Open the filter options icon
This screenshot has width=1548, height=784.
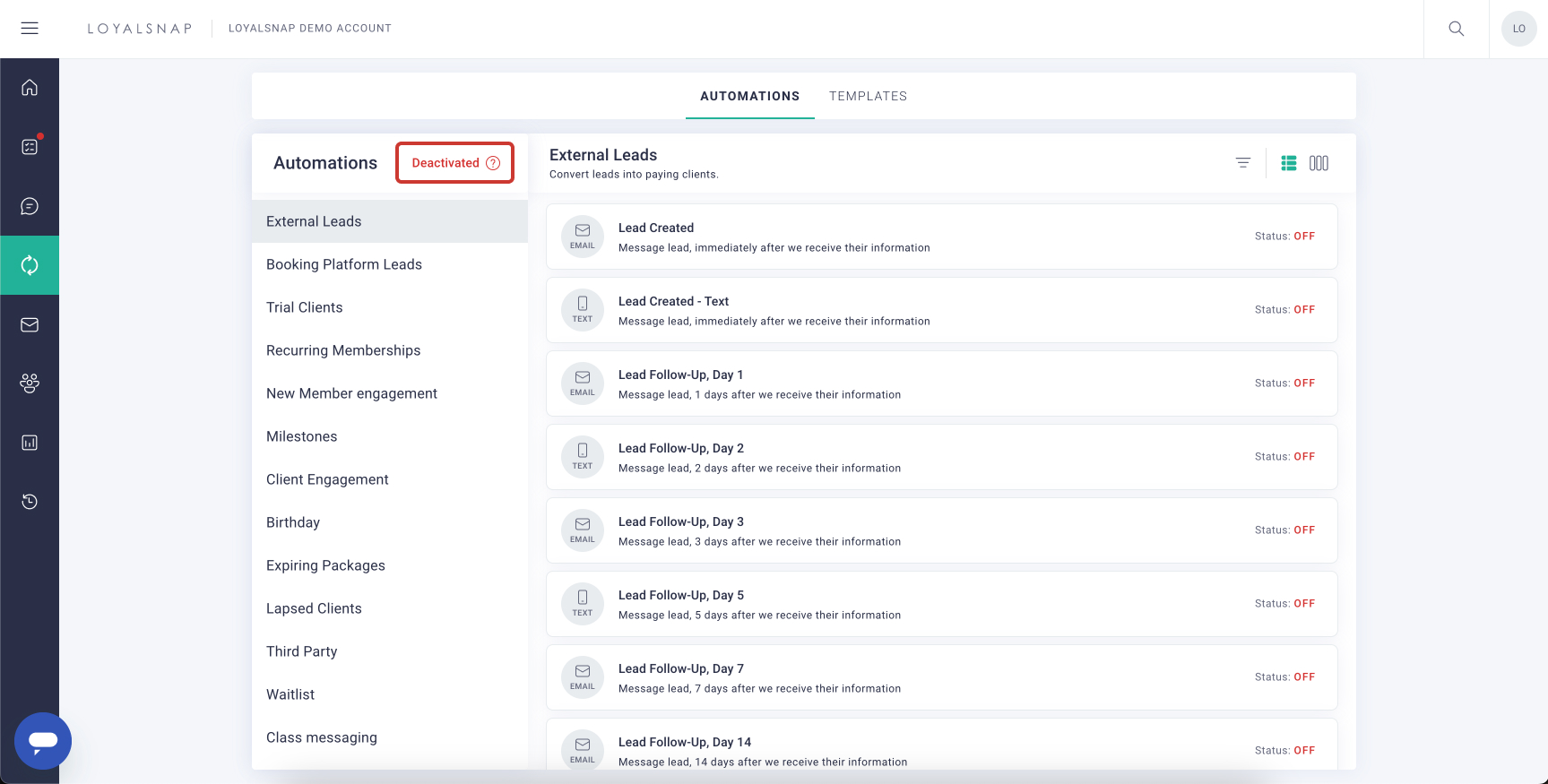(x=1242, y=163)
